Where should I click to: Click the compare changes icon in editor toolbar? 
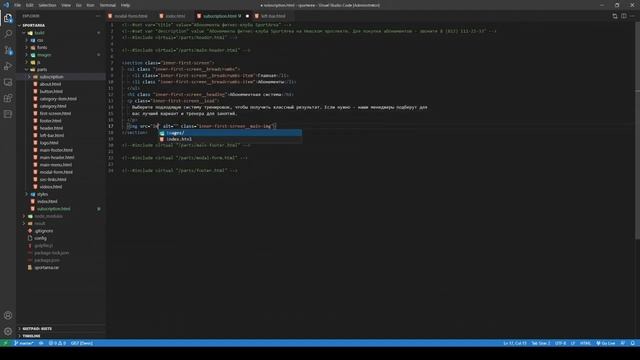click(x=615, y=16)
